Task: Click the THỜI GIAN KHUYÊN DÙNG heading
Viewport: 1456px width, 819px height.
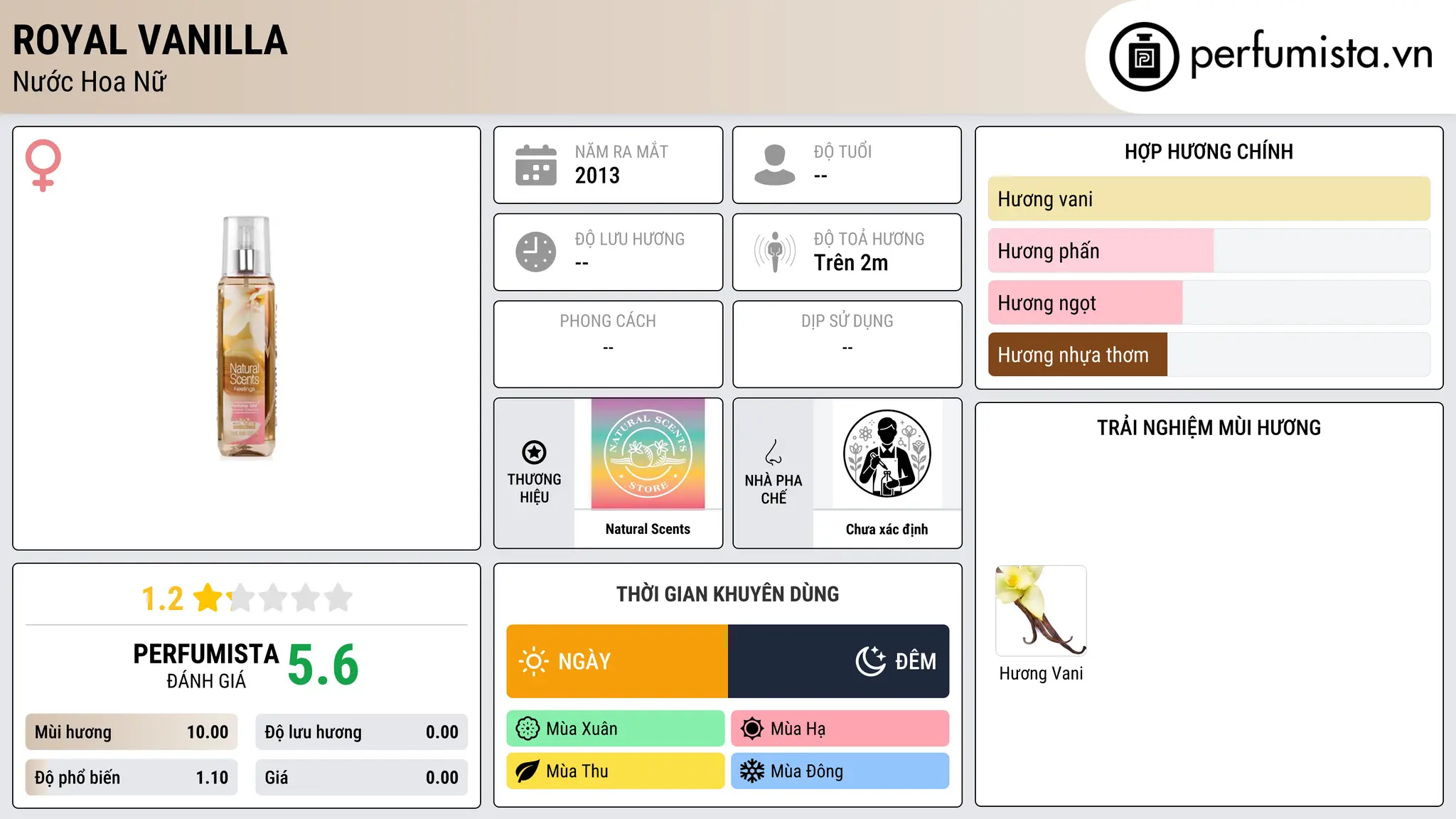Action: (727, 594)
